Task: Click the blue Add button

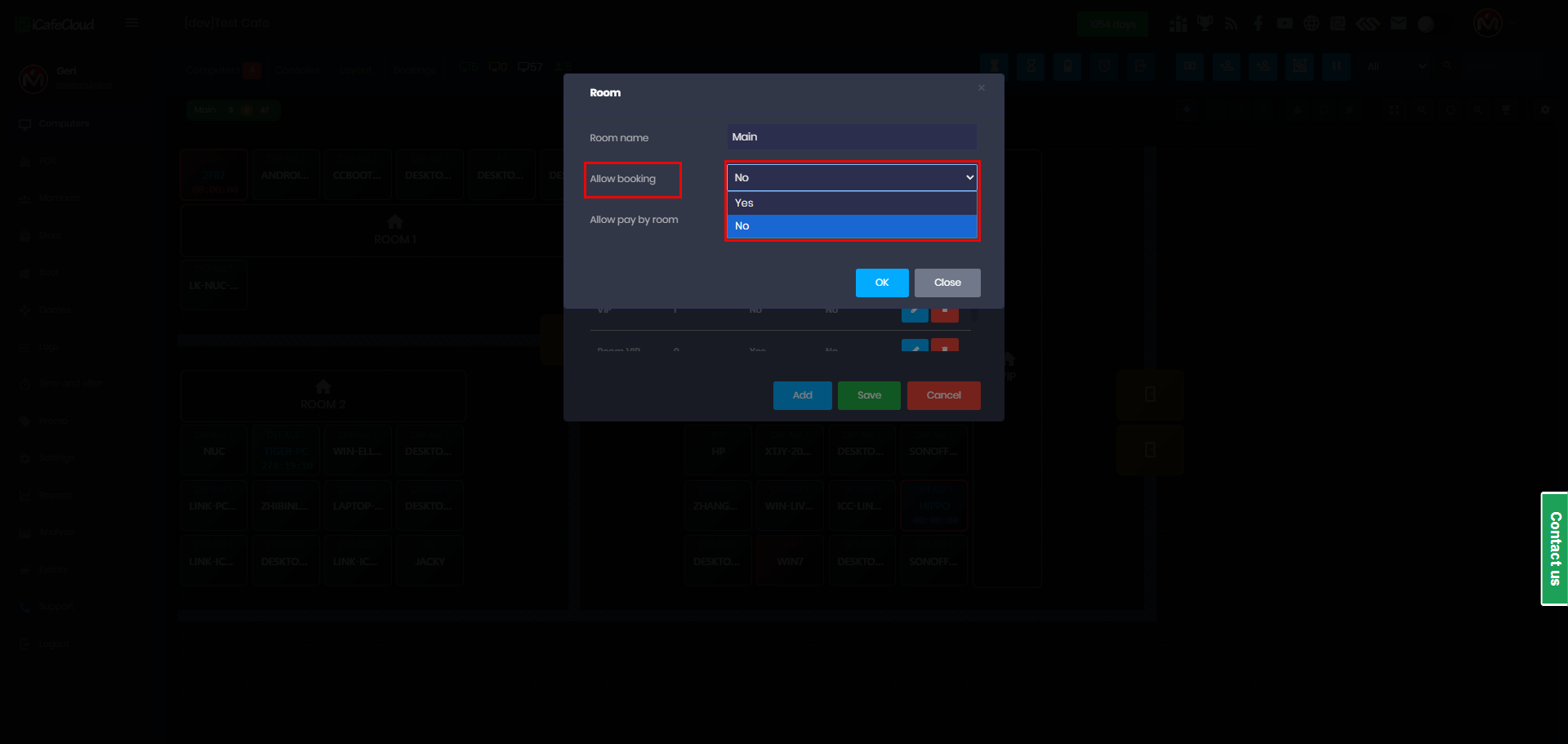Action: [802, 395]
